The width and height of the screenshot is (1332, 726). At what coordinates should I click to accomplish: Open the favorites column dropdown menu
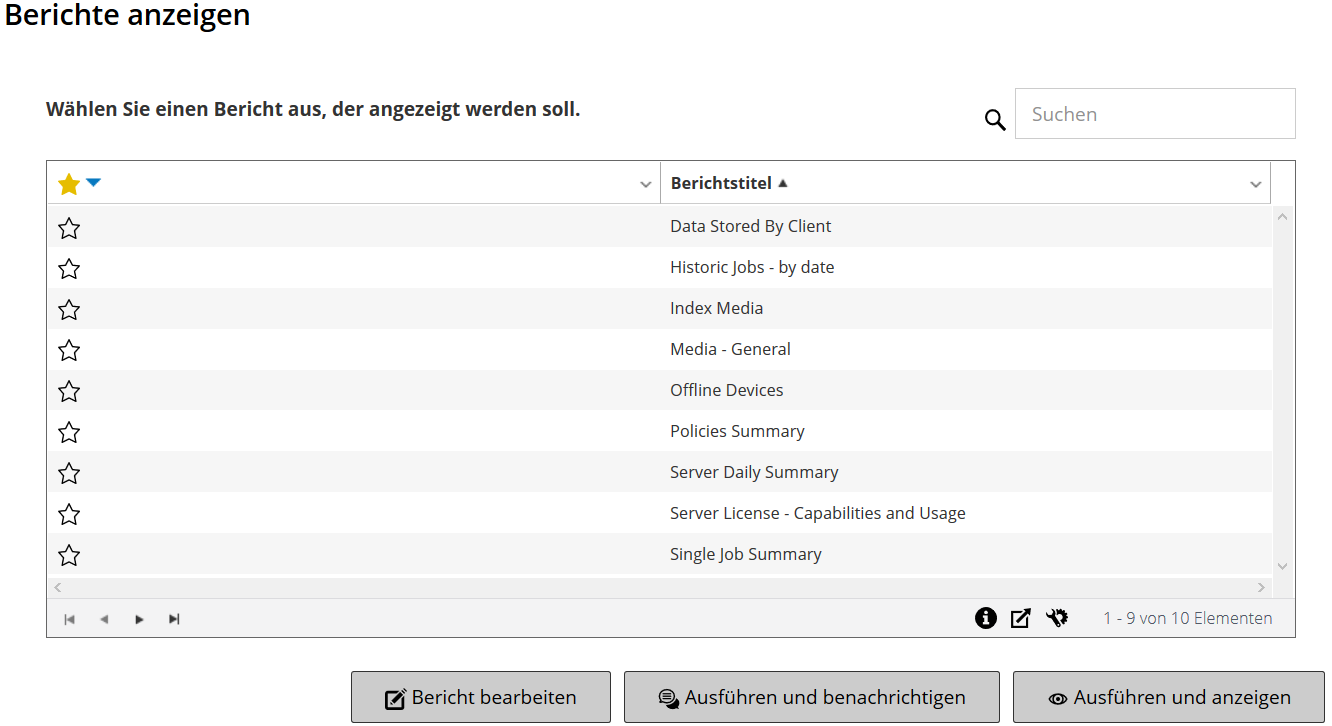coord(646,184)
